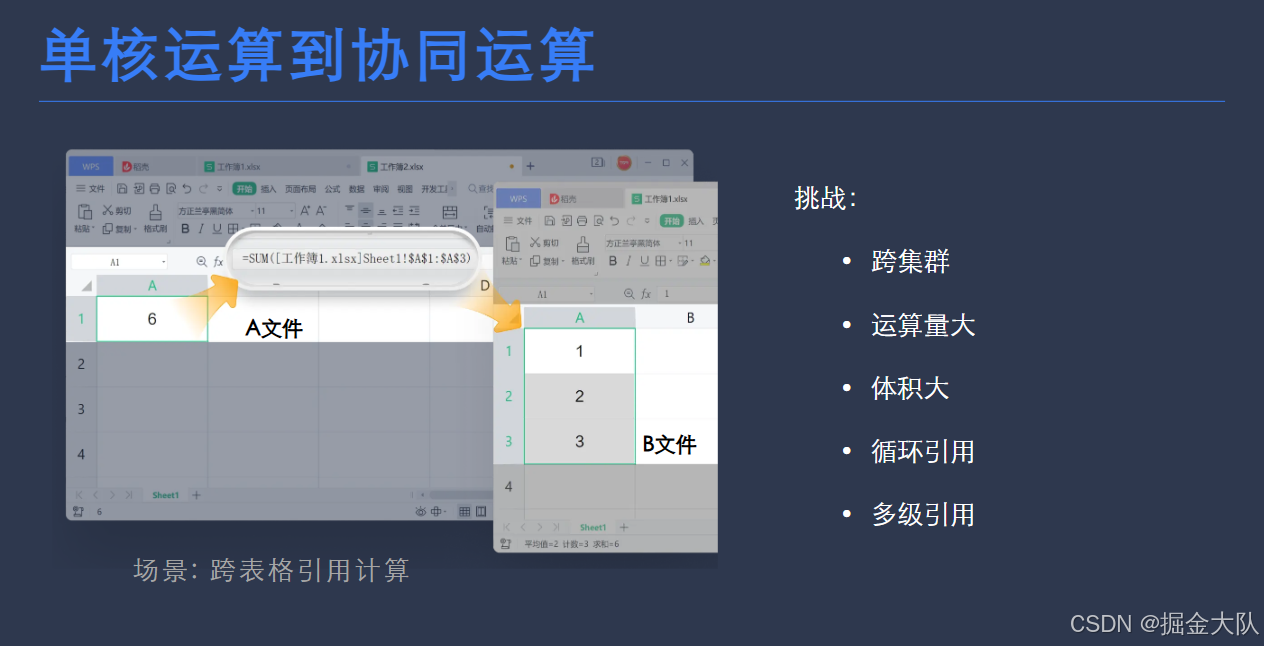The width and height of the screenshot is (1264, 646).
Task: Click the formula bar showing =SUM formula
Action: point(355,258)
